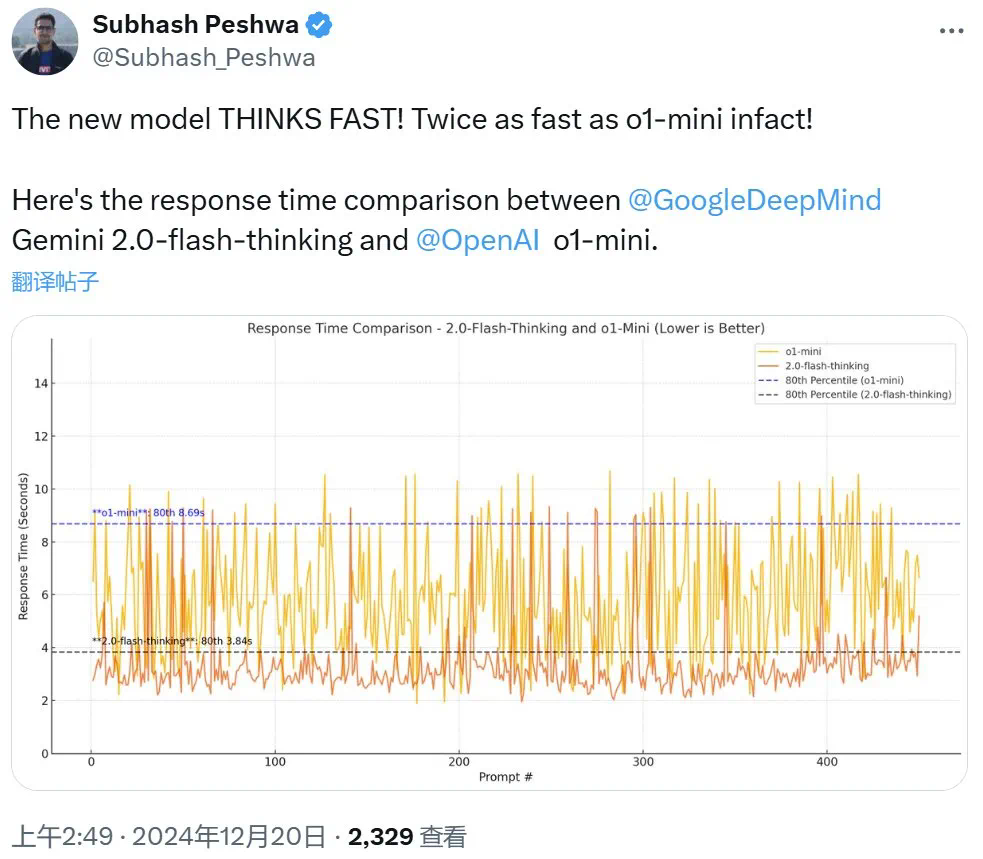The image size is (983, 859).
Task: Click the blue verified badge
Action: (320, 26)
